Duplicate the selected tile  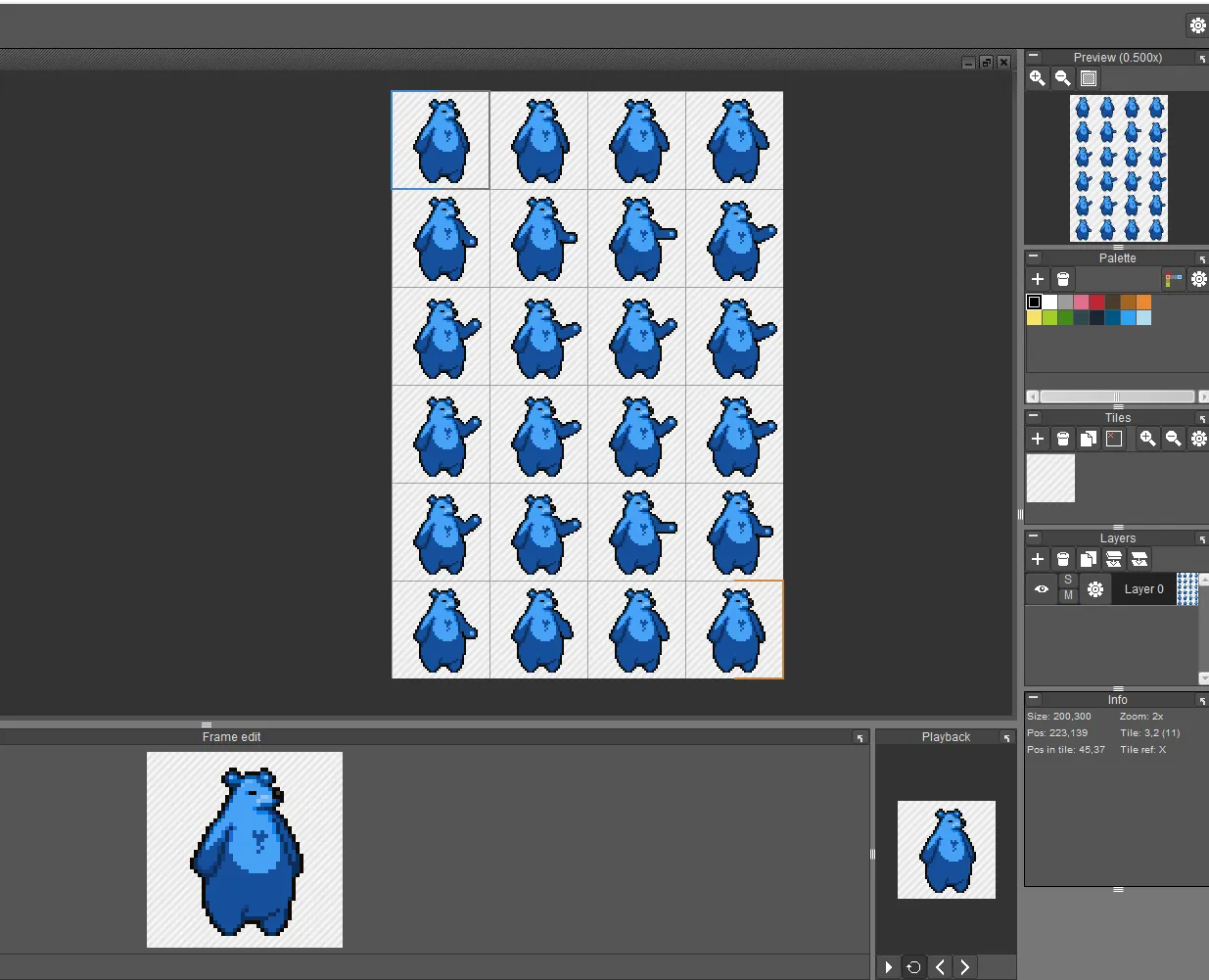point(1089,439)
